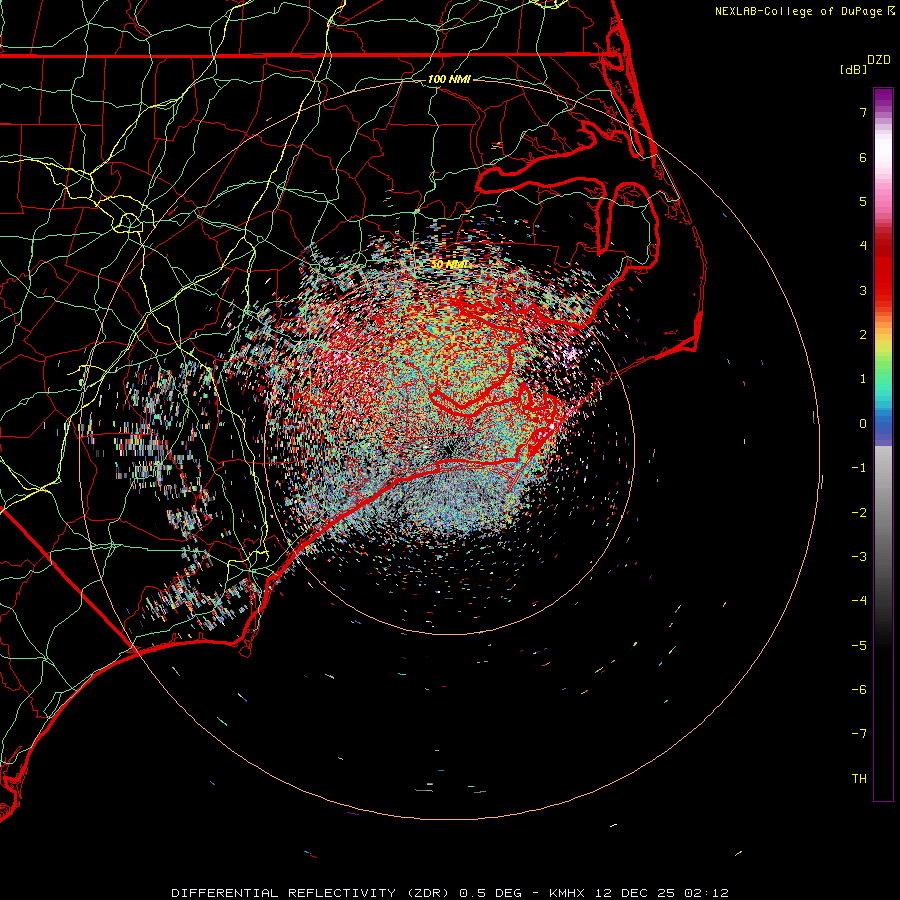Click the color scale label -1
900x900 pixels.
coord(859,468)
